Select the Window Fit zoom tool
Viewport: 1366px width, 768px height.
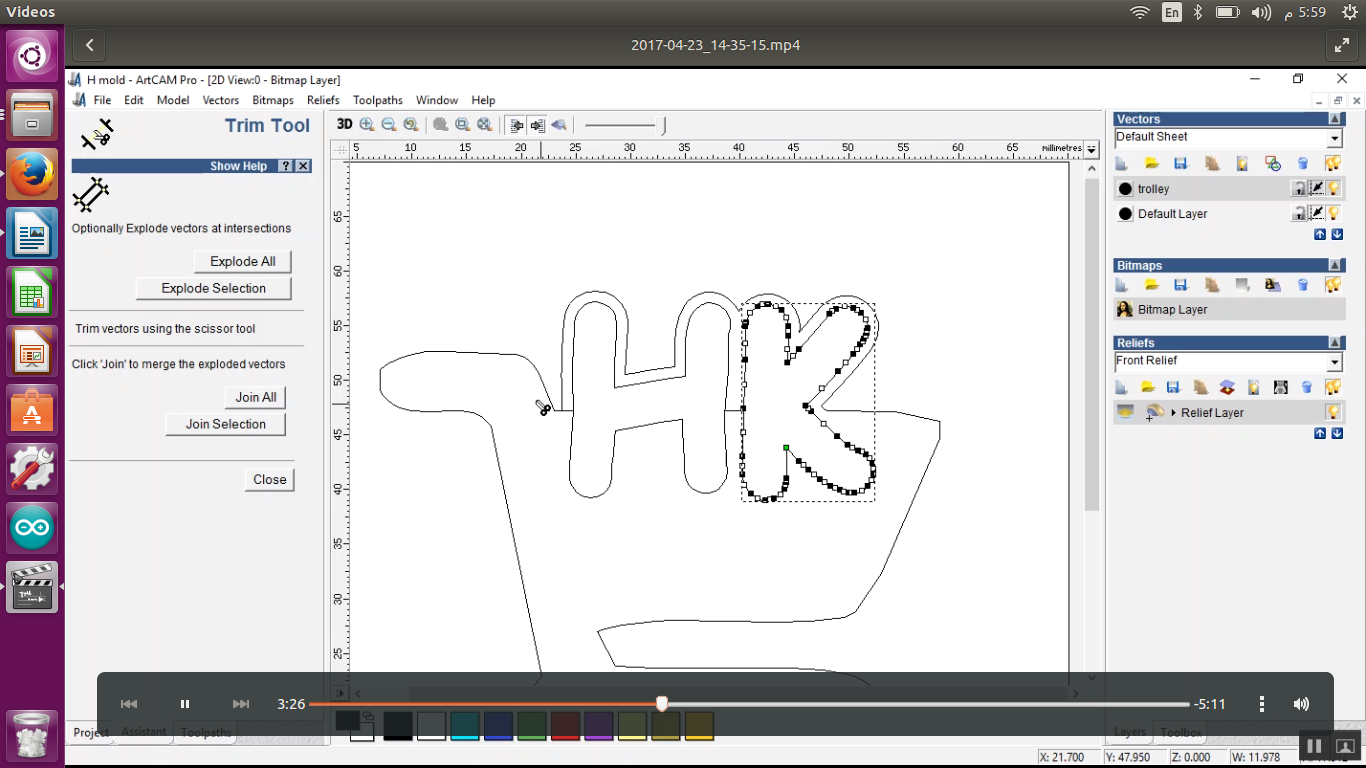click(463, 125)
